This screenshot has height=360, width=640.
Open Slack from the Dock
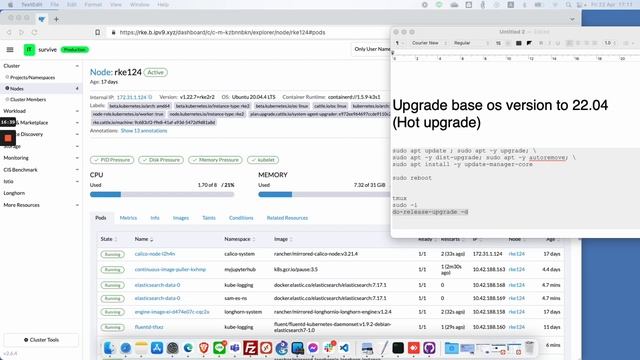coord(329,348)
